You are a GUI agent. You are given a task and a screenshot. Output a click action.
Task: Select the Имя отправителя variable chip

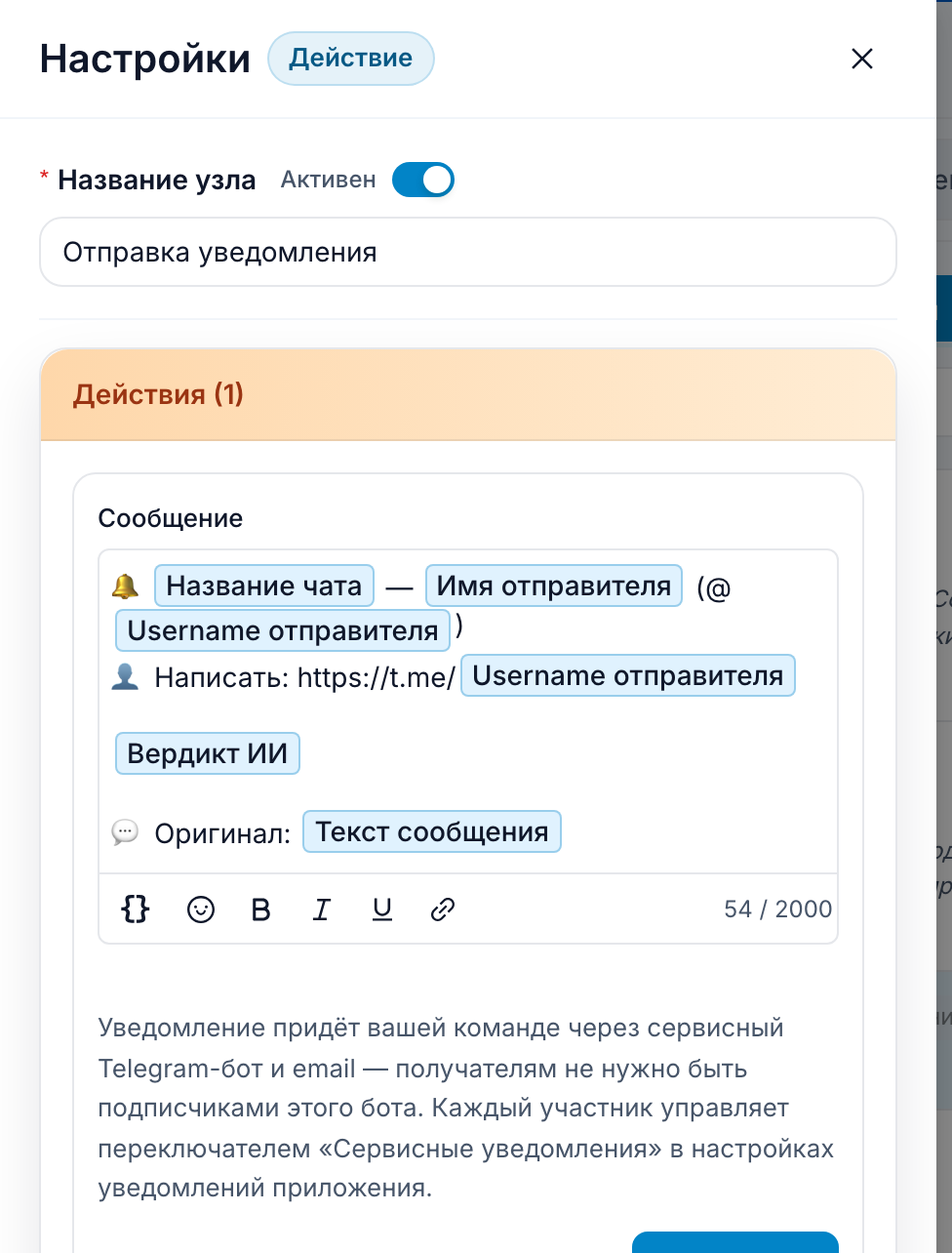pos(554,586)
